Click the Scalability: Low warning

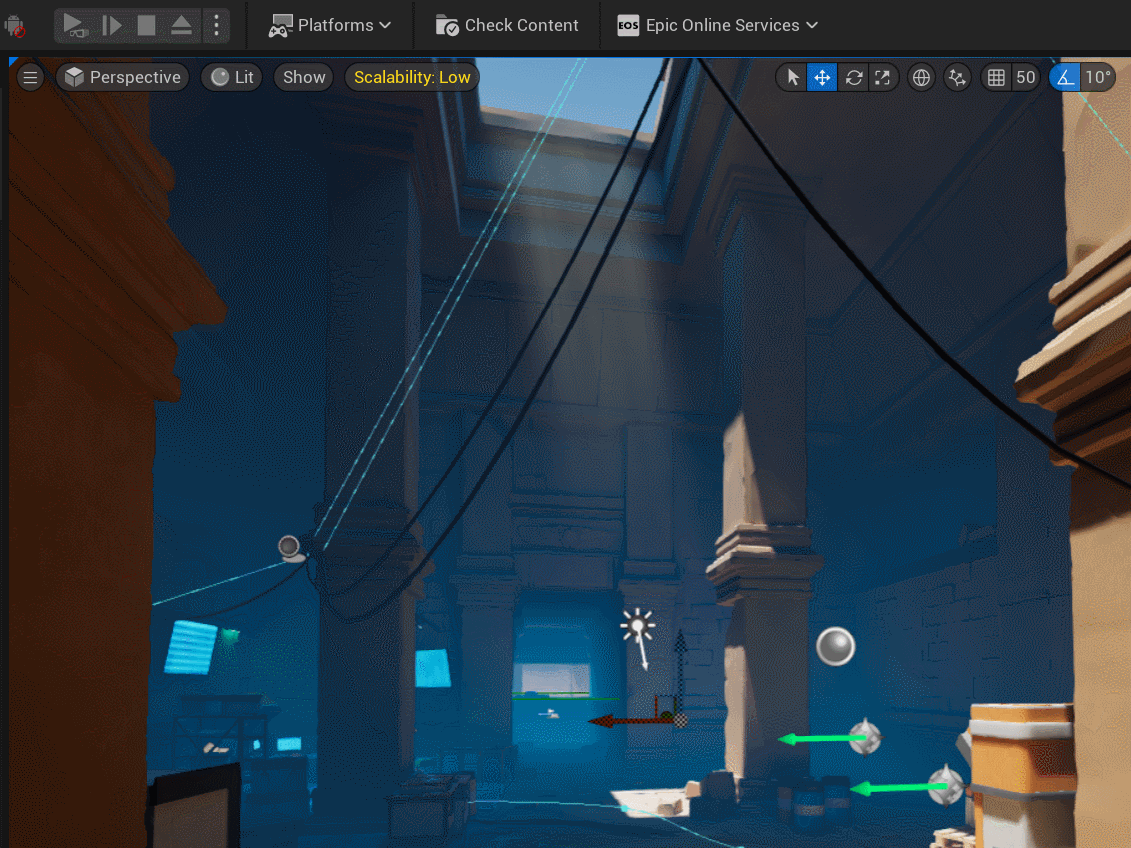tap(412, 77)
